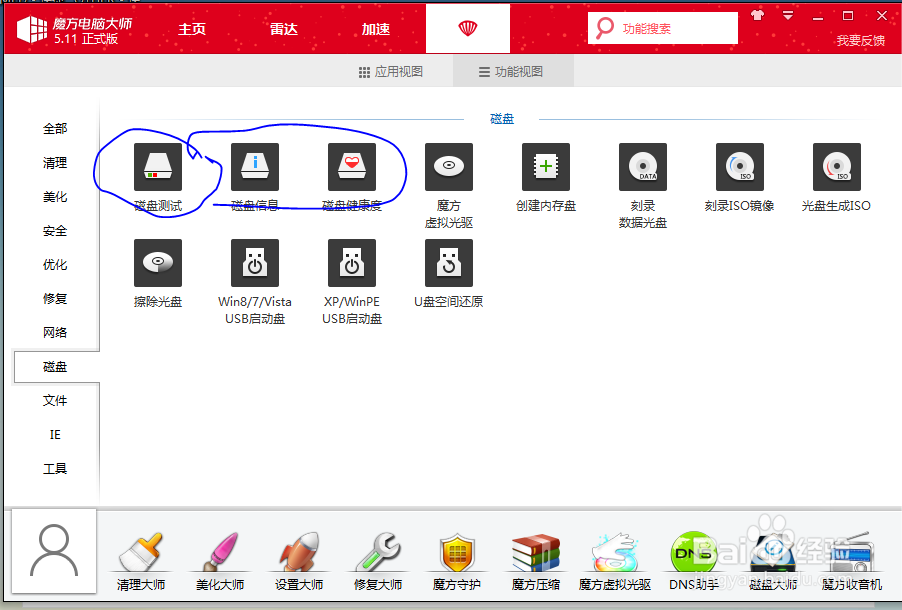Open the 光盘生成ISO tool
The width and height of the screenshot is (902, 610).
pyautogui.click(x=836, y=167)
